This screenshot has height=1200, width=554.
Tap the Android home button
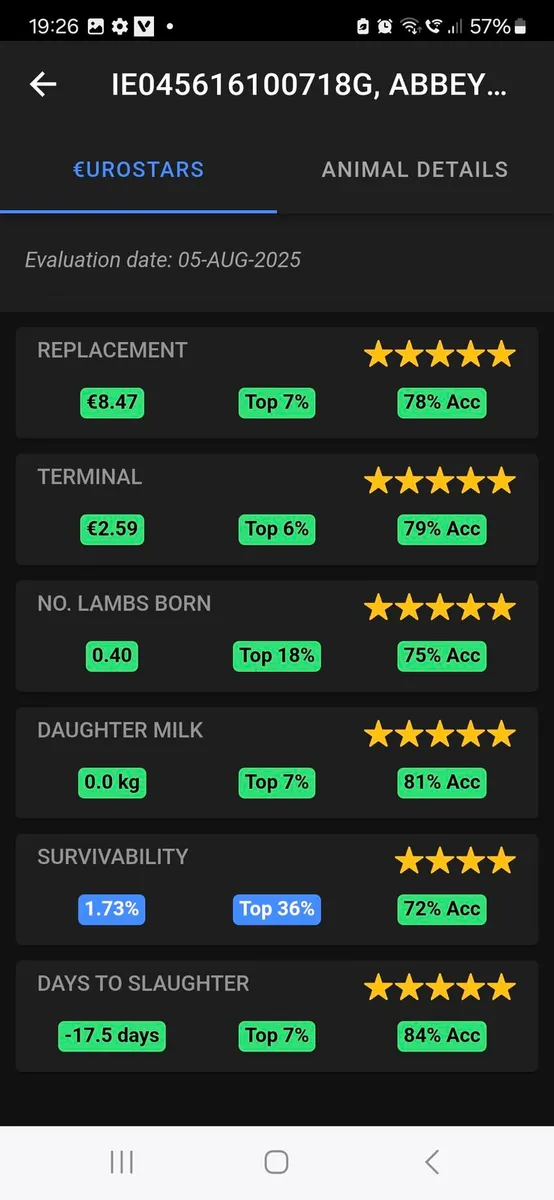(x=277, y=1162)
